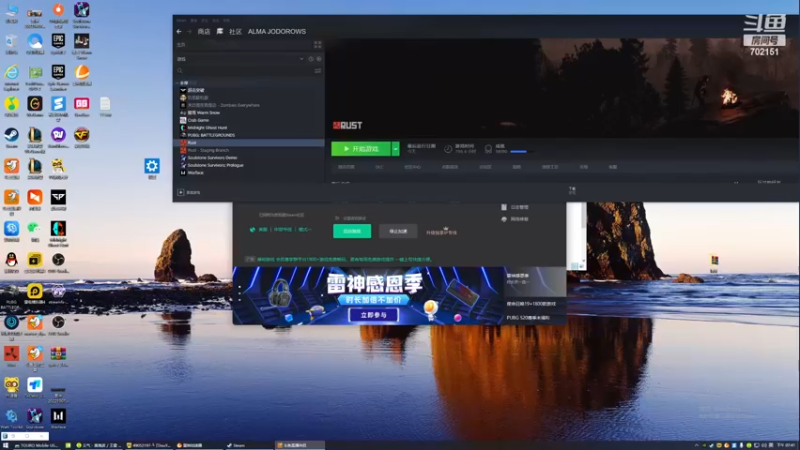Image resolution: width=800 pixels, height=450 pixels.
Task: Open WeGame desktop icon
Action: (35, 106)
